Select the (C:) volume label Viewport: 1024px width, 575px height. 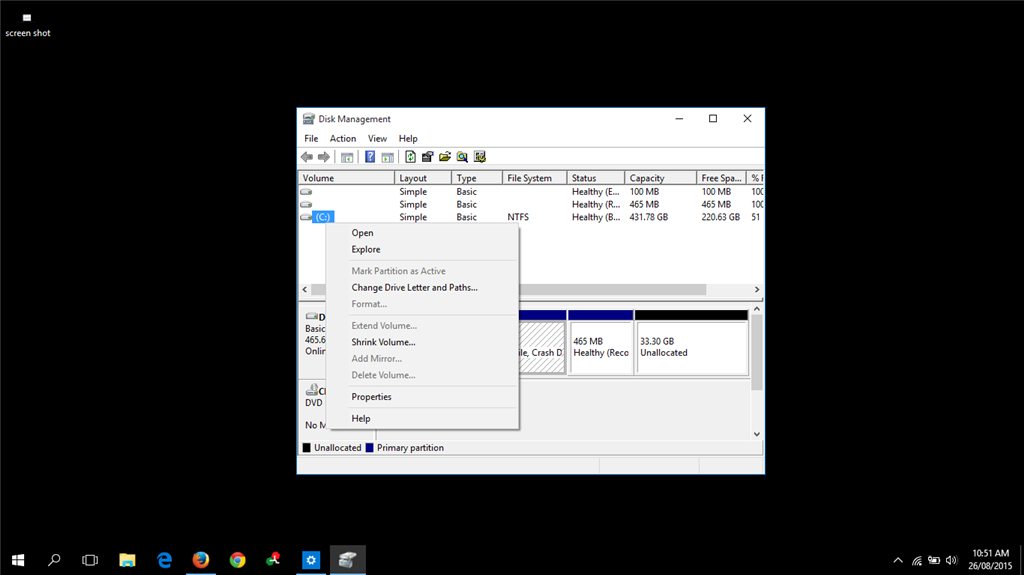(323, 217)
